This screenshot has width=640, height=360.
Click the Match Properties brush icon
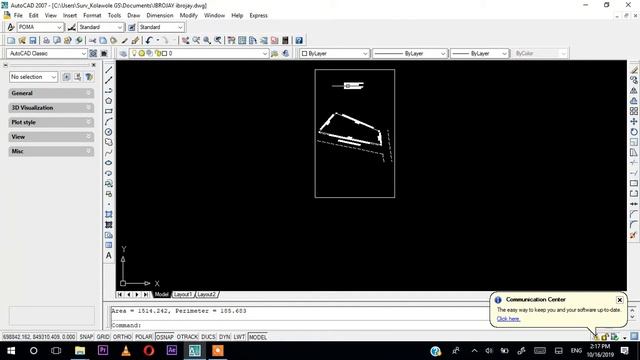135,40
